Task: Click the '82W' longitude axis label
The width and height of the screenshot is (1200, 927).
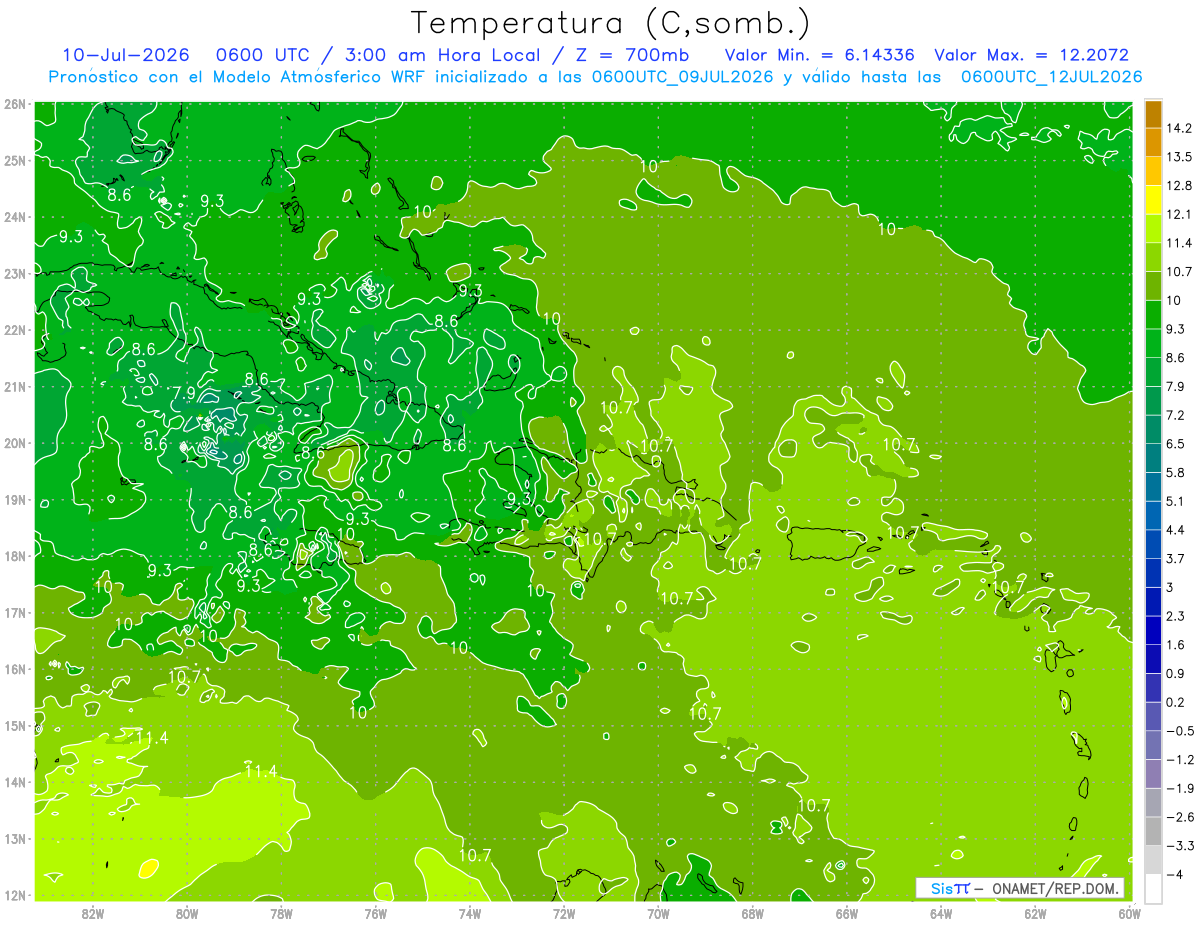Action: [x=93, y=913]
